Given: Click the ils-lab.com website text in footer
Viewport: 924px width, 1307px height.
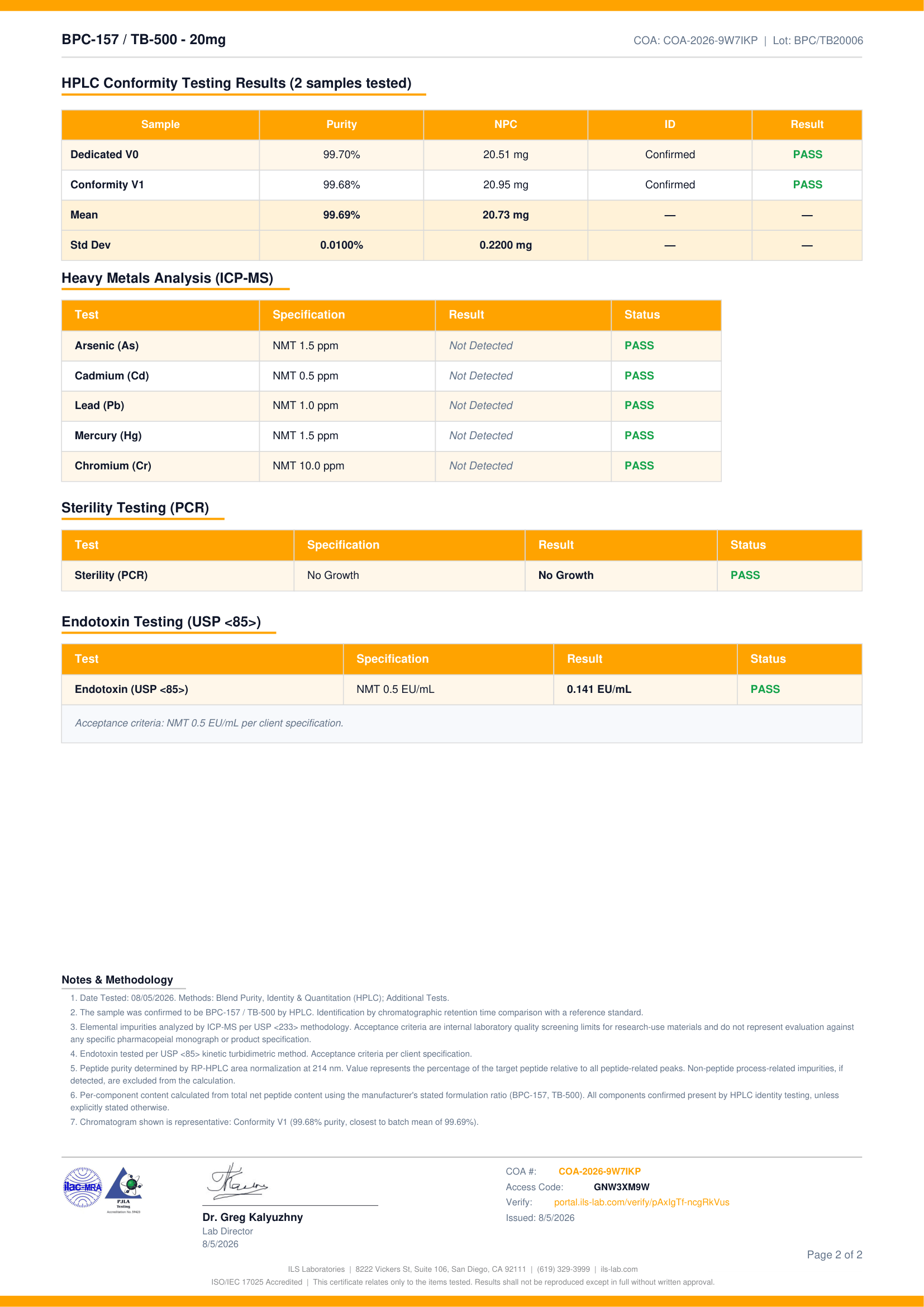Looking at the screenshot, I should coord(618,1270).
